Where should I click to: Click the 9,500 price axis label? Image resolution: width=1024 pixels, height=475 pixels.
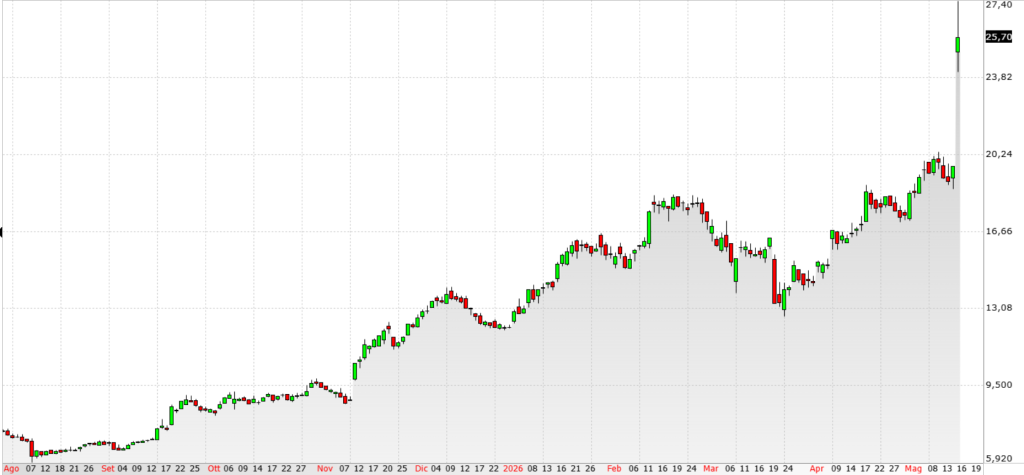[999, 385]
